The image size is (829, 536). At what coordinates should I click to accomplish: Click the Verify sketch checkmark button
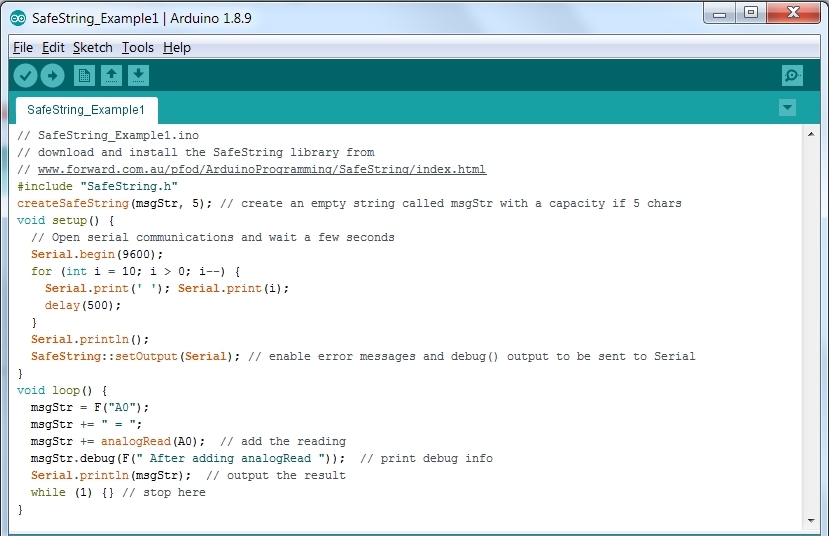pos(25,76)
